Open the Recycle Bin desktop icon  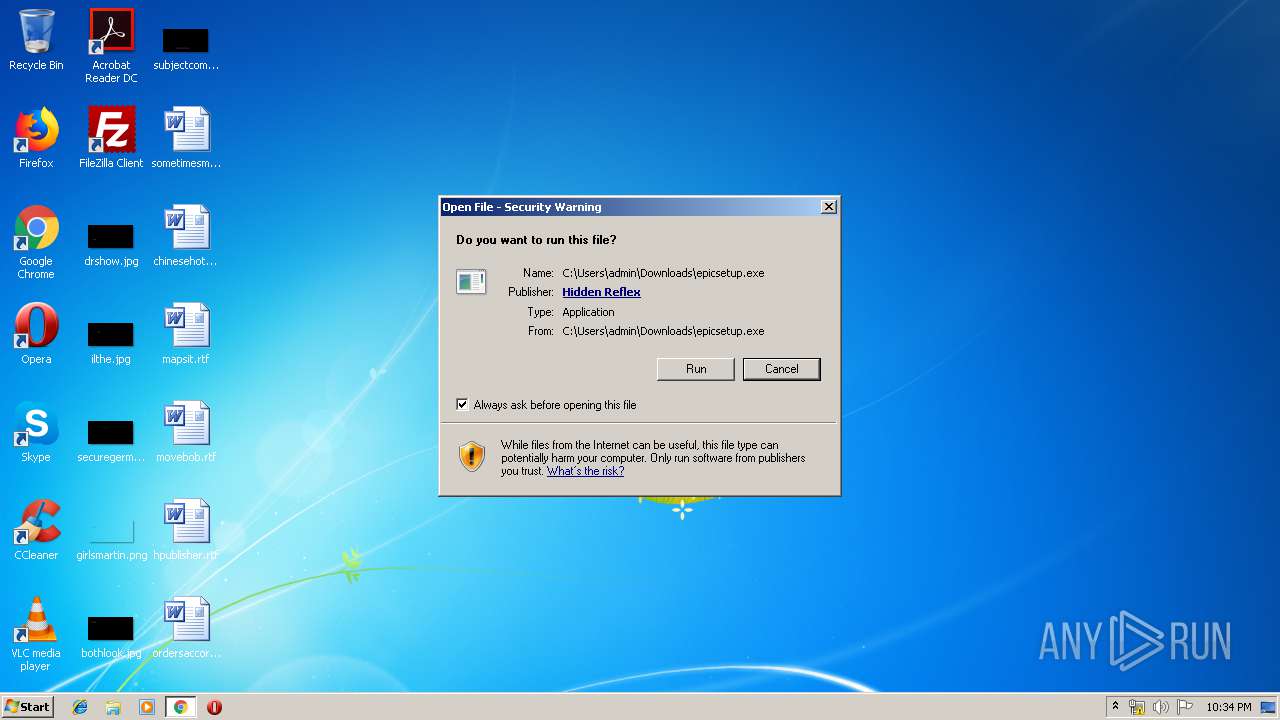click(36, 40)
